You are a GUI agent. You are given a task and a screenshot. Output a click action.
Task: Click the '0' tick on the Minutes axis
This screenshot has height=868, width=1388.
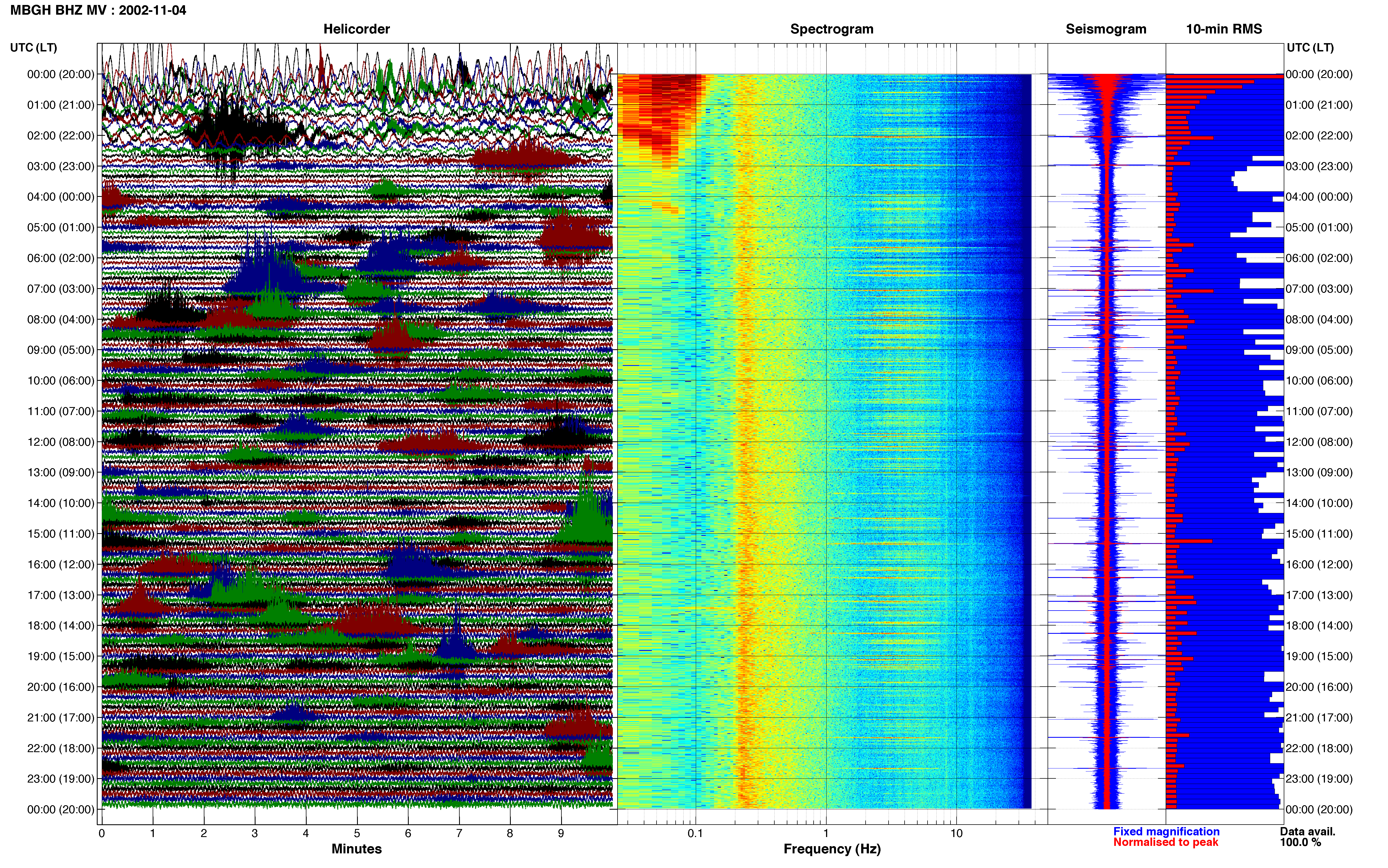[101, 833]
